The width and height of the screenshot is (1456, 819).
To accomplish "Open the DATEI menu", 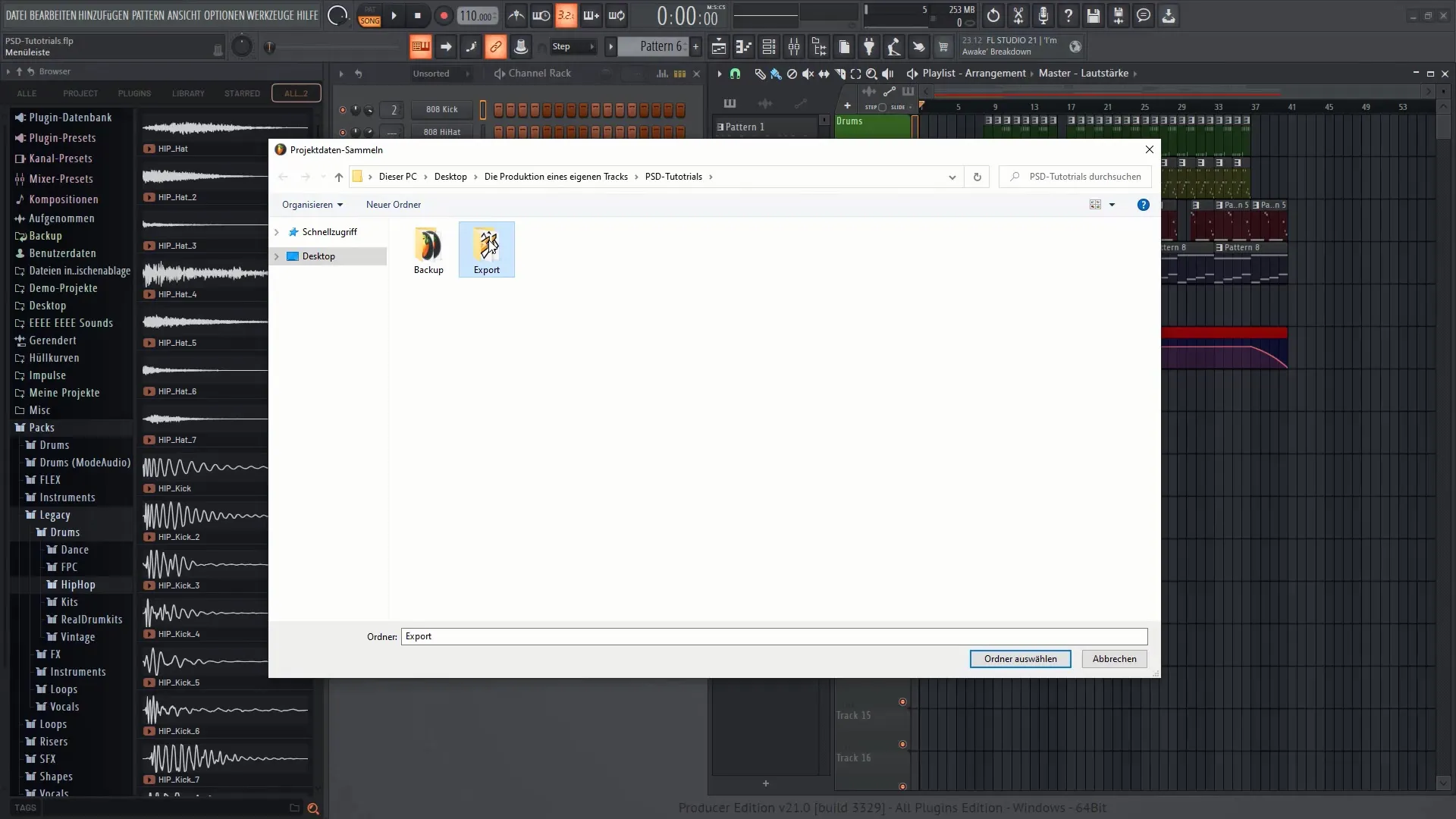I will [x=16, y=15].
